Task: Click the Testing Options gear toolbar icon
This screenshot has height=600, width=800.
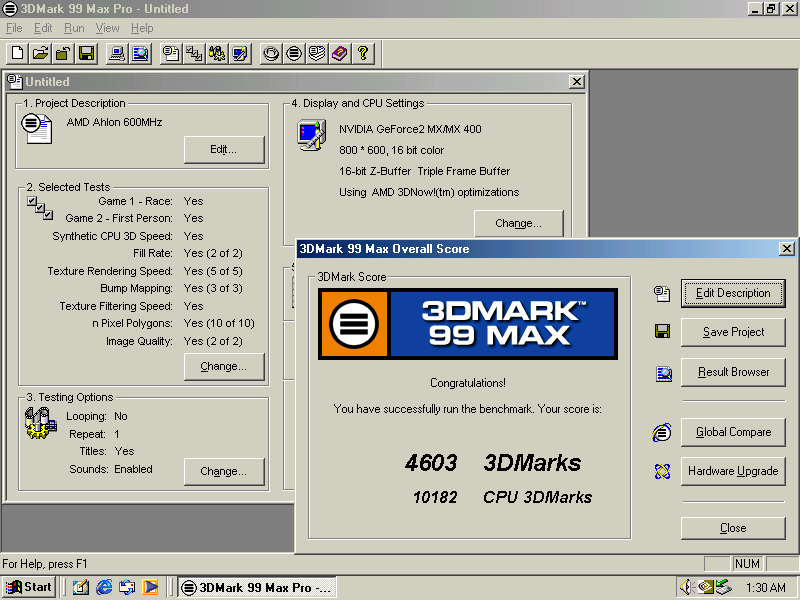Action: coord(217,53)
